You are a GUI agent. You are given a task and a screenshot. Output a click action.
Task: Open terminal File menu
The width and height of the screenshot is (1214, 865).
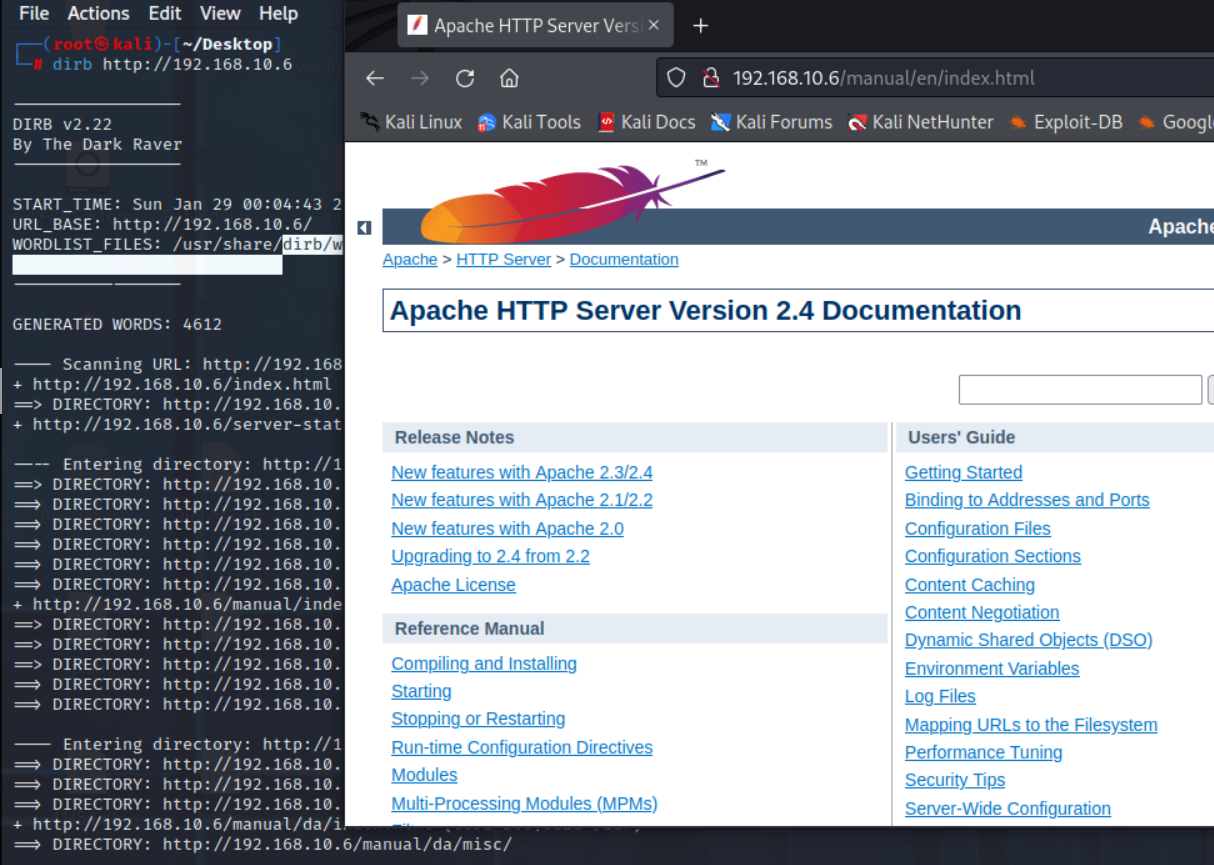(34, 13)
